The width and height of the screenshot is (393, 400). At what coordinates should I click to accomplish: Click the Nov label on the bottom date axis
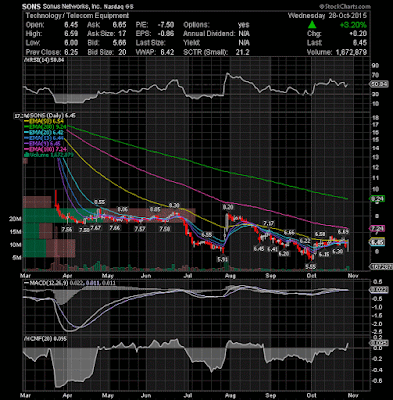tap(353, 396)
